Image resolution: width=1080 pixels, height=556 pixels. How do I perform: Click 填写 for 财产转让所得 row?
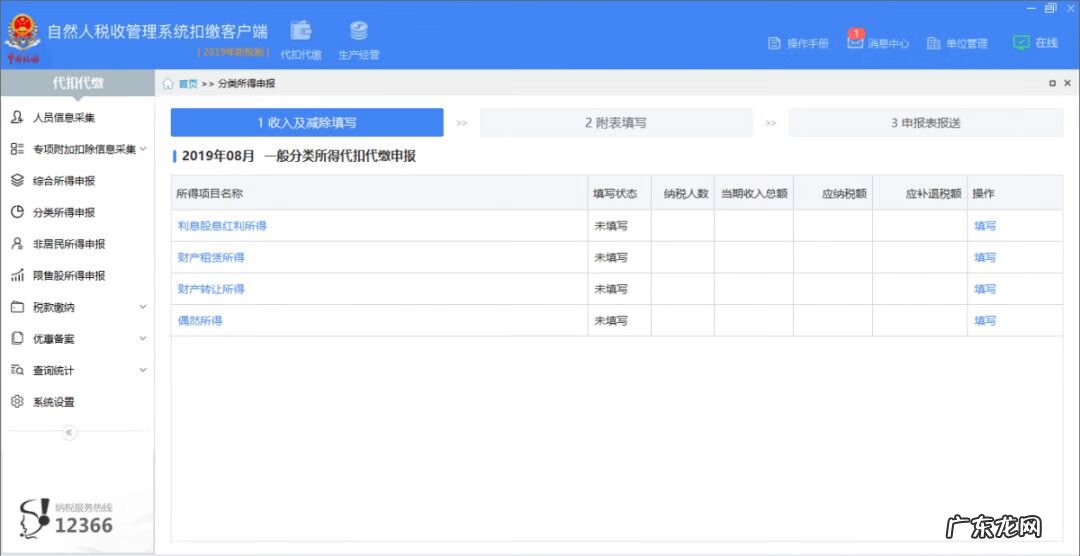click(x=985, y=289)
